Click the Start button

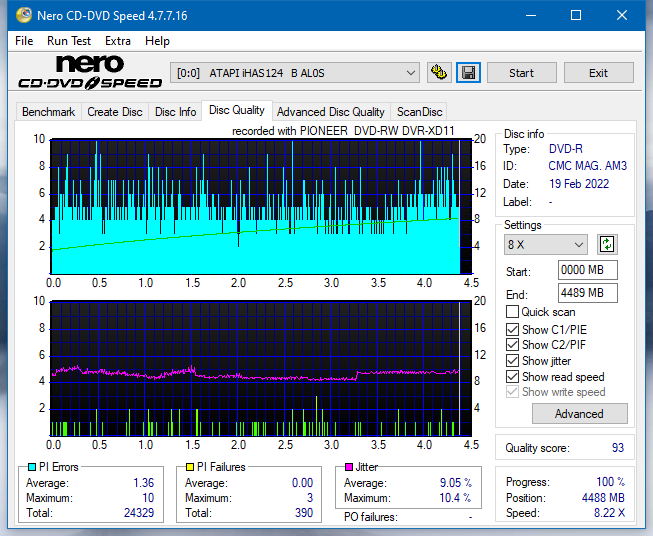pos(521,73)
